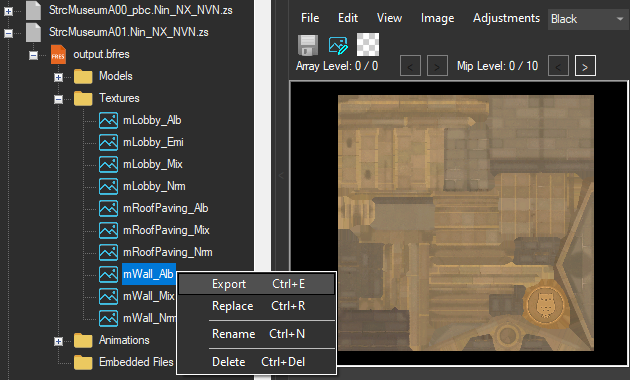Screen dimensions: 630x380
Task: Click the Save floppy disk icon
Action: [308, 45]
